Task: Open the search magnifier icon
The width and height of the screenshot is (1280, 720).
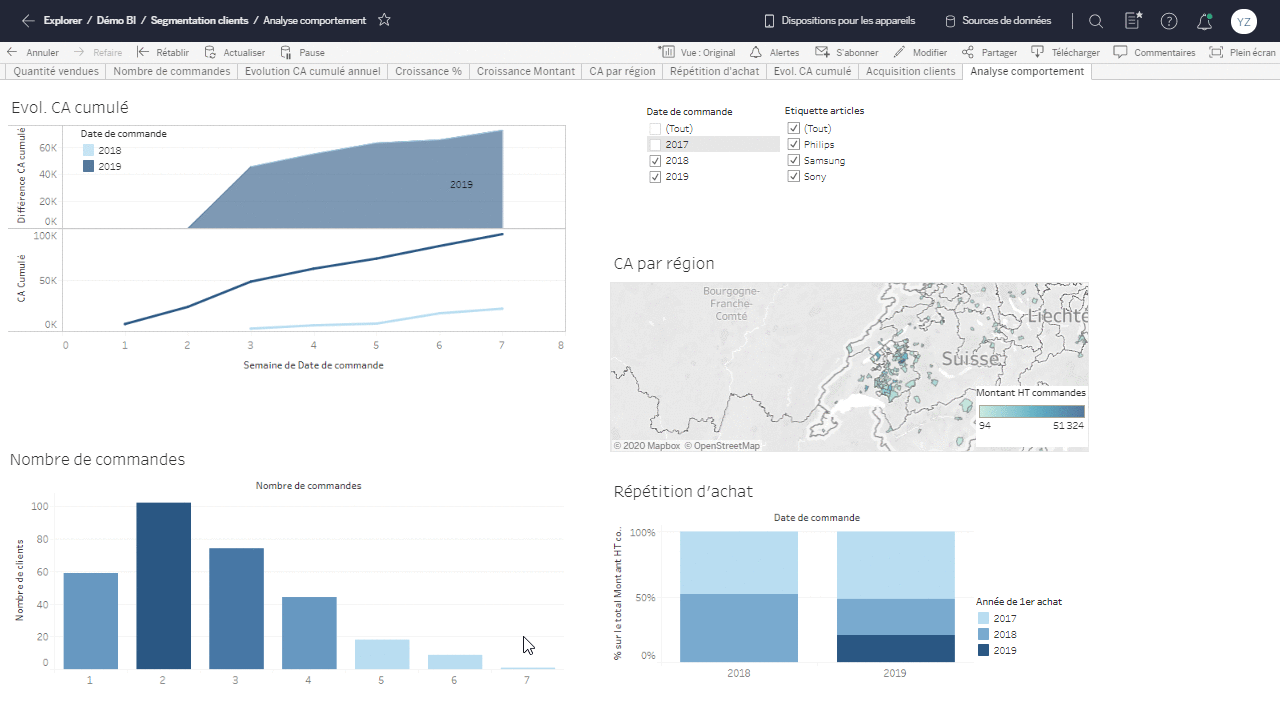Action: tap(1096, 21)
